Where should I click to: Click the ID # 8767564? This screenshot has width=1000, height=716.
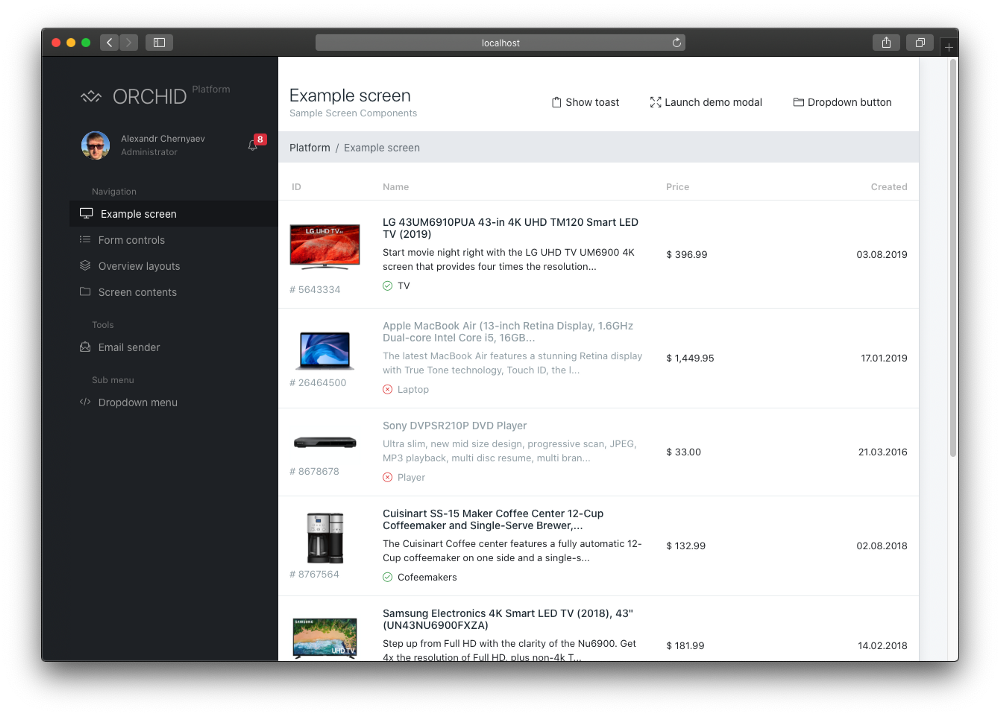[x=314, y=574]
